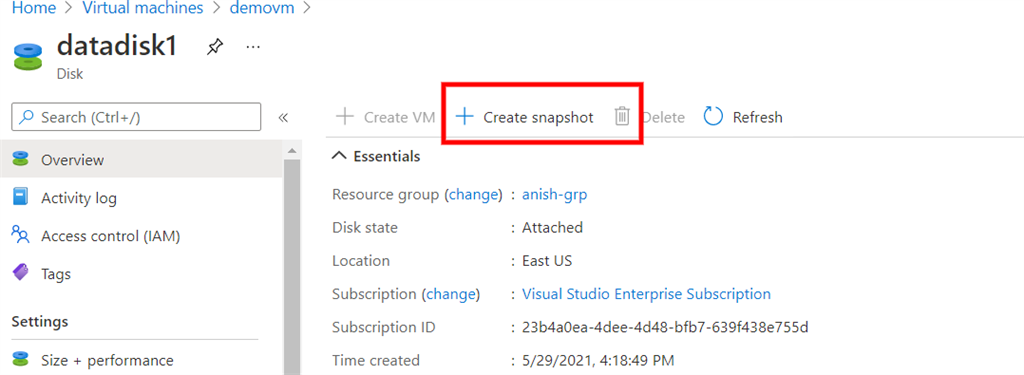Collapse the sidebar with double chevron
Image resolution: width=1024 pixels, height=375 pixels.
point(283,118)
